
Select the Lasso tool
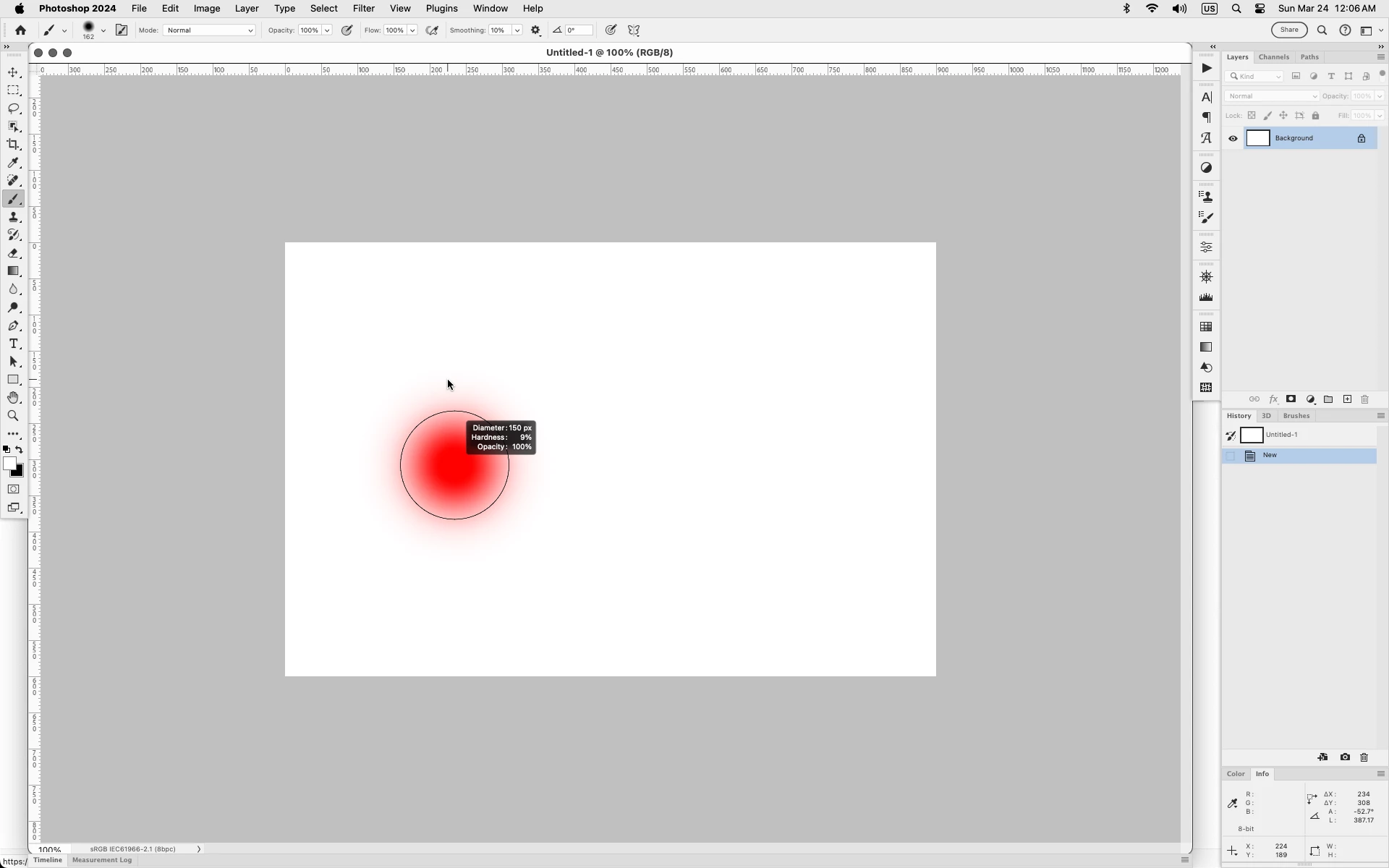click(13, 109)
